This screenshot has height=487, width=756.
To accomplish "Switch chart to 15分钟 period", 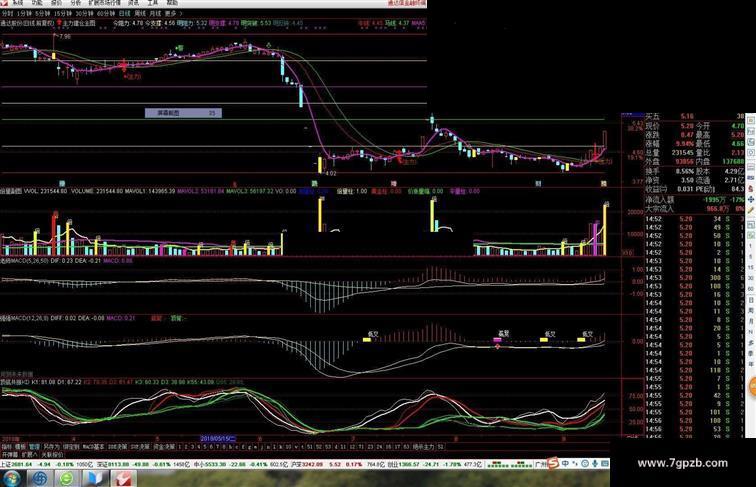I will point(63,14).
